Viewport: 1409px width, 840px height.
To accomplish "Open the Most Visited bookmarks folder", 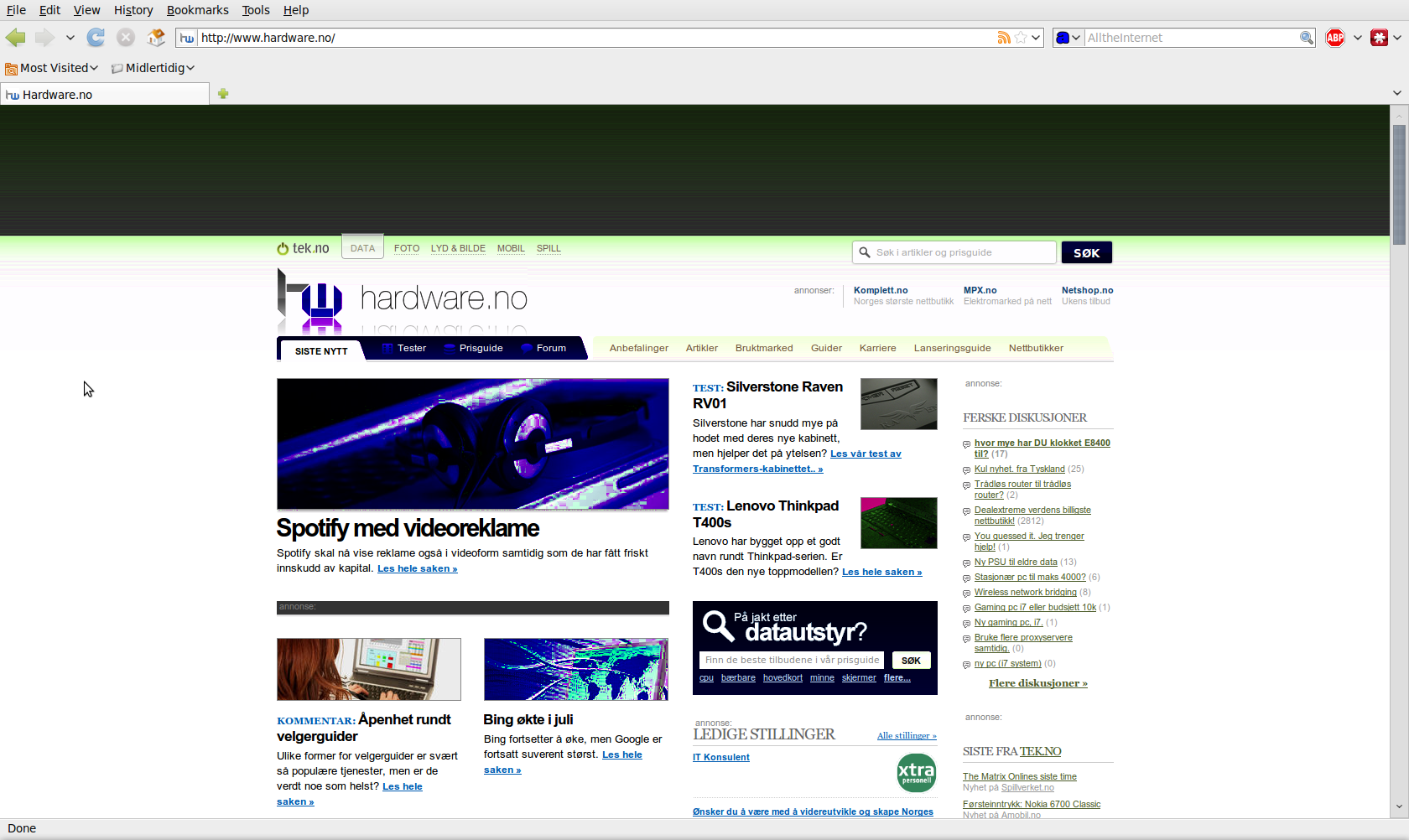I will 51,68.
